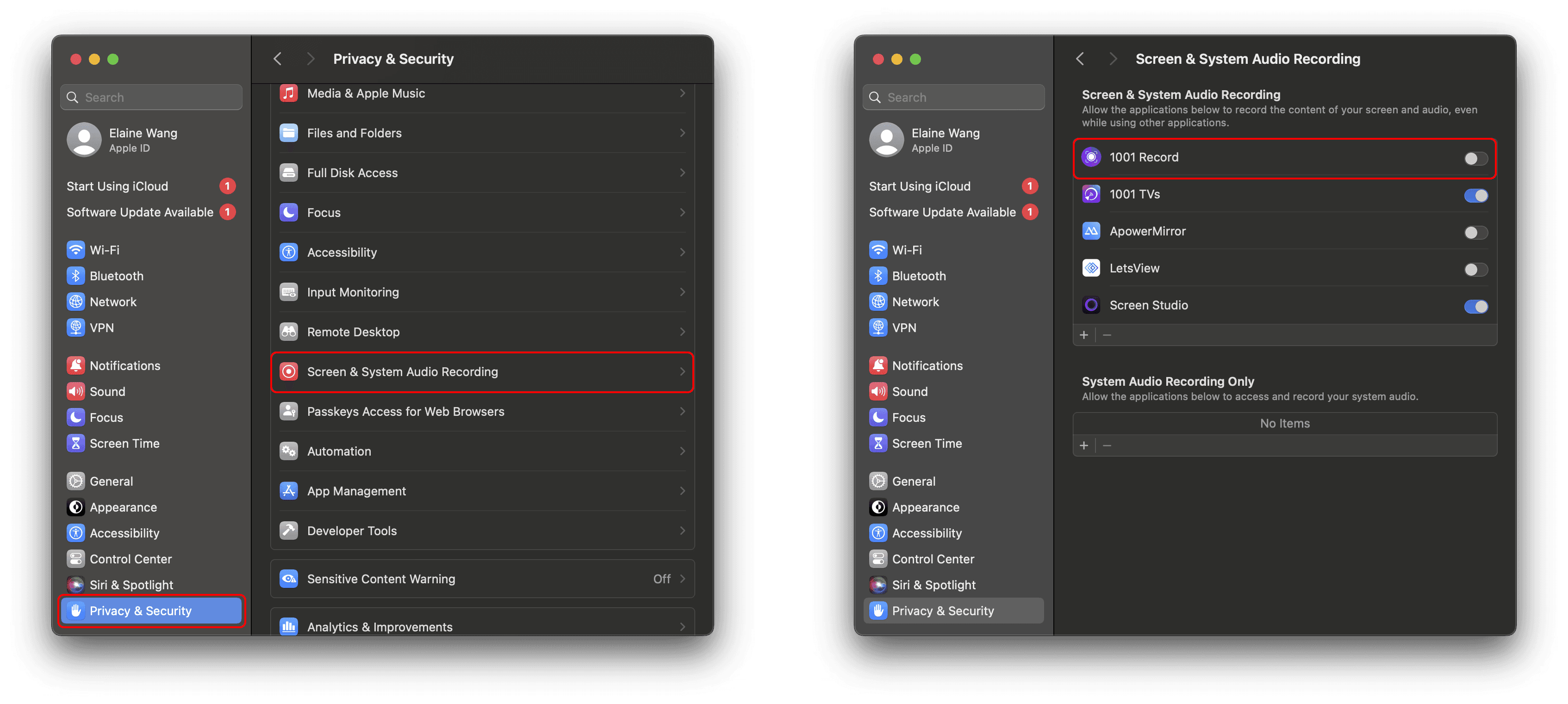Click the Remote Desktop binoculars icon
The image size is (1568, 704).
[288, 332]
